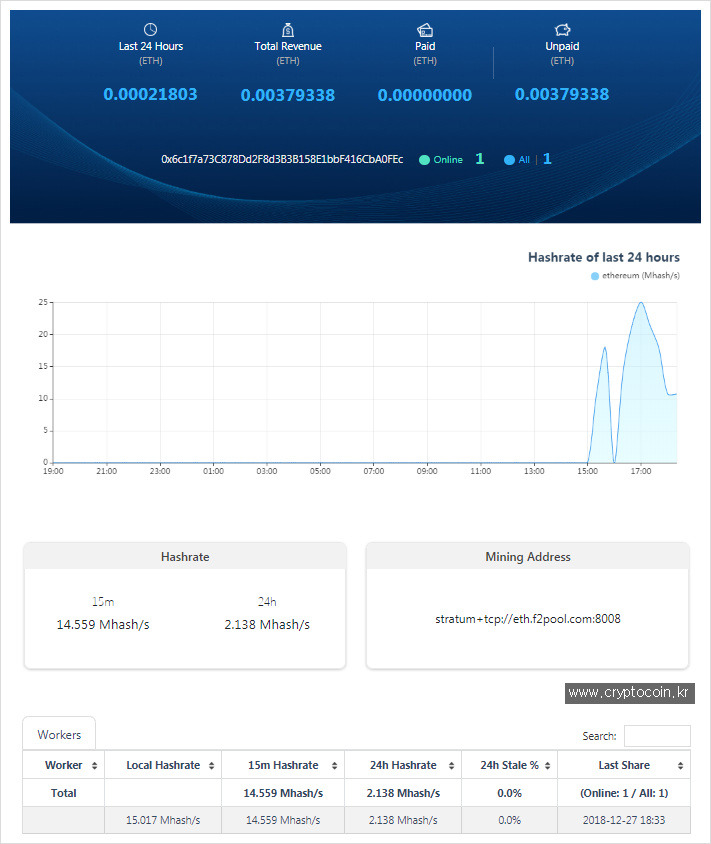Screen dimensions: 711x844
Task: Sort by 15m Hashrate column
Action: (283, 765)
